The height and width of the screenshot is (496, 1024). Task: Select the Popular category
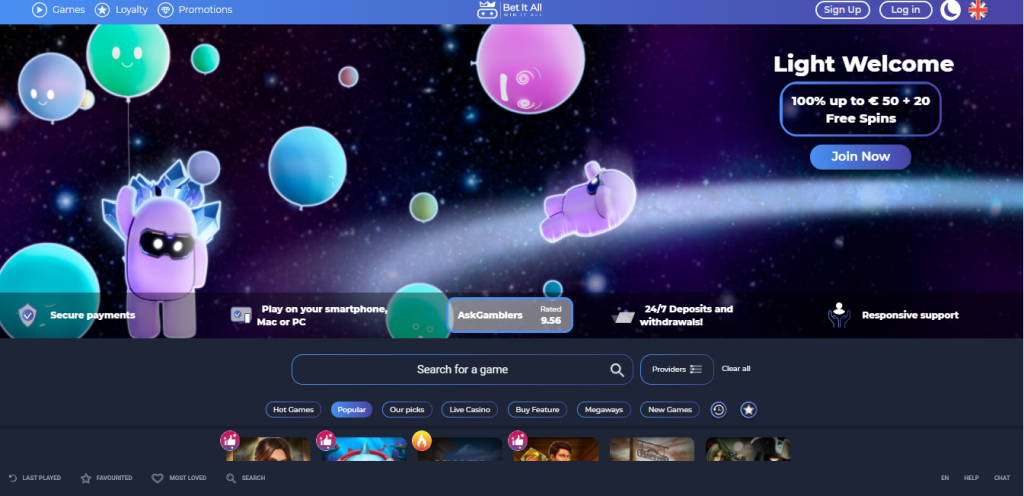coord(351,410)
